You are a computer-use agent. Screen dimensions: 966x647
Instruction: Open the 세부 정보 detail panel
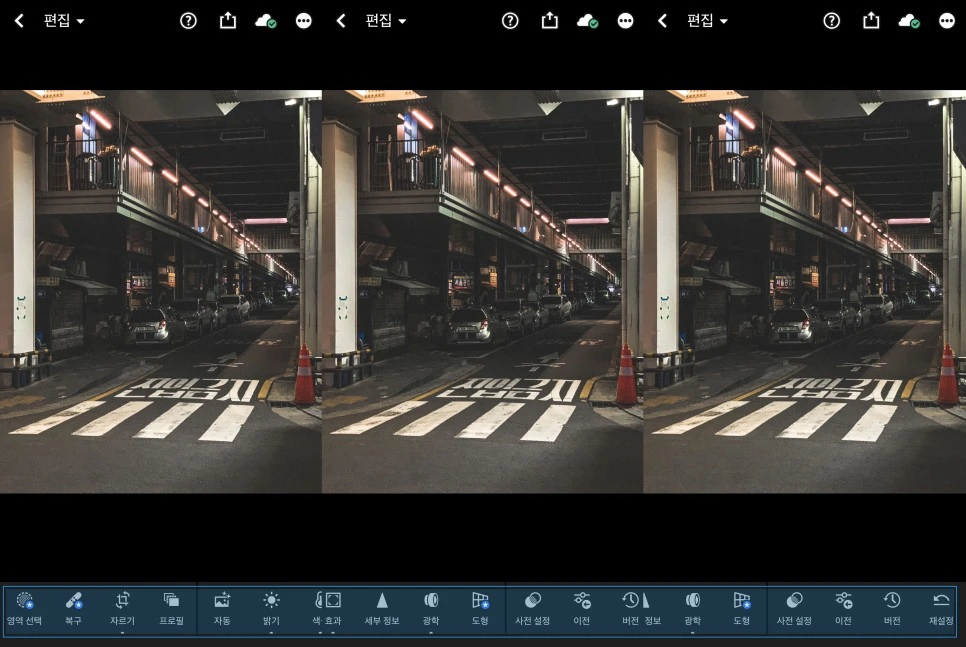(x=382, y=609)
